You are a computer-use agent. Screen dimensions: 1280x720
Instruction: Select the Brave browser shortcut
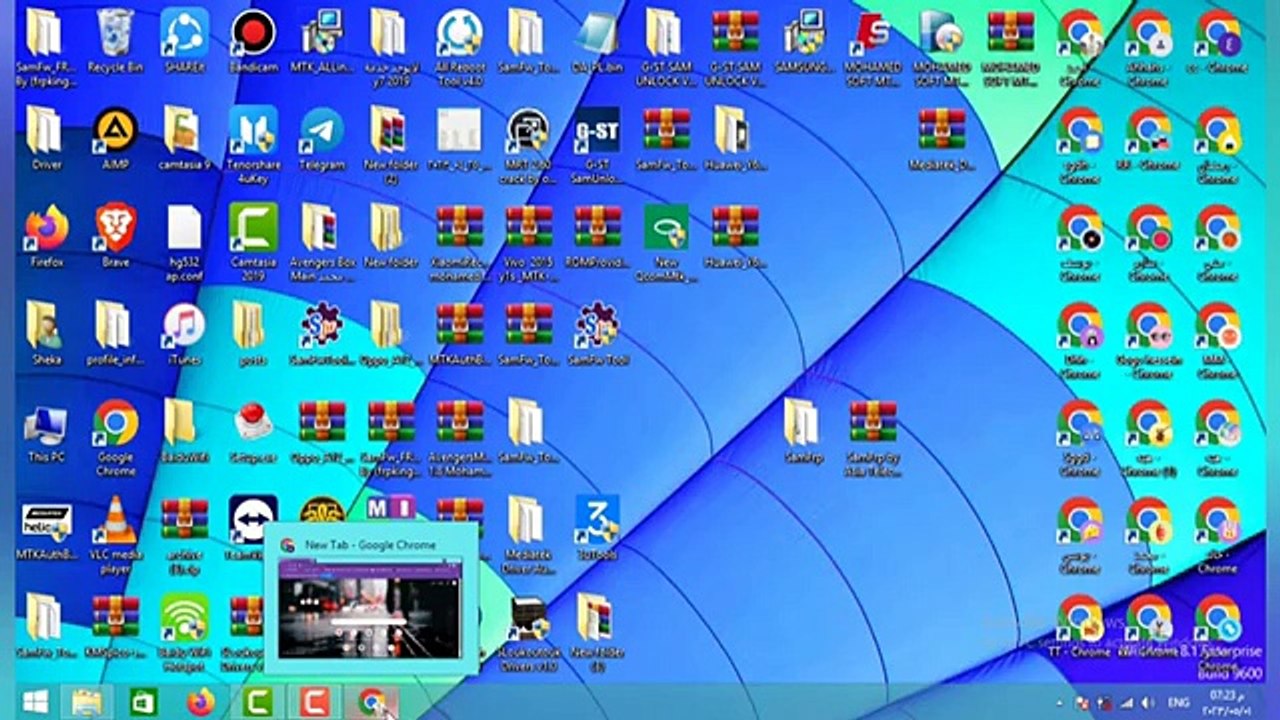click(116, 236)
